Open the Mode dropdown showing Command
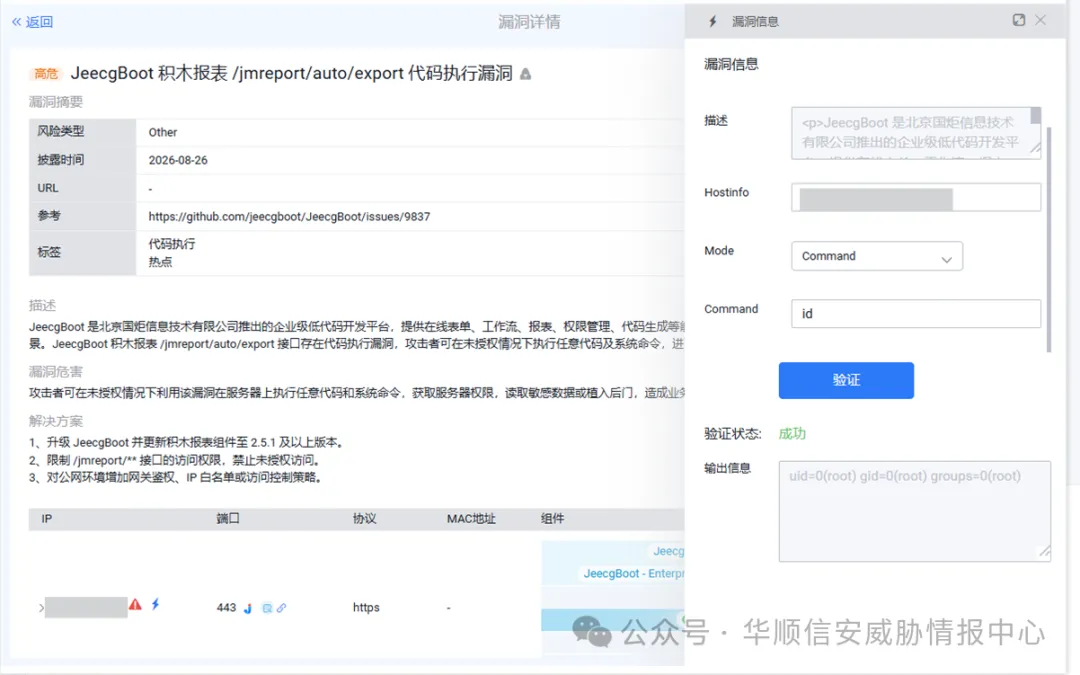This screenshot has width=1080, height=675. point(877,256)
